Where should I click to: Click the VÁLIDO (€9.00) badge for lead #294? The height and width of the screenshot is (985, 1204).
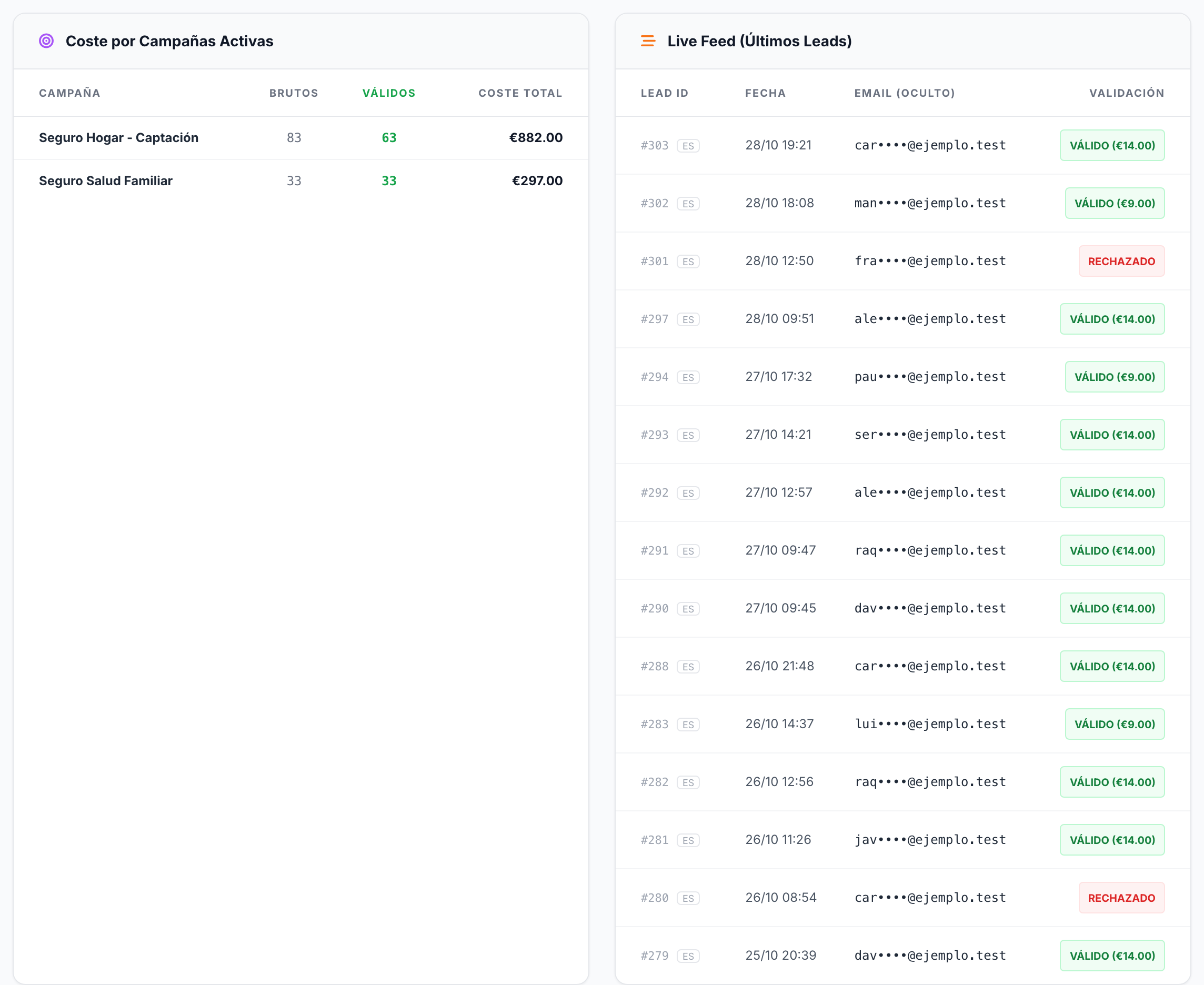click(1115, 377)
